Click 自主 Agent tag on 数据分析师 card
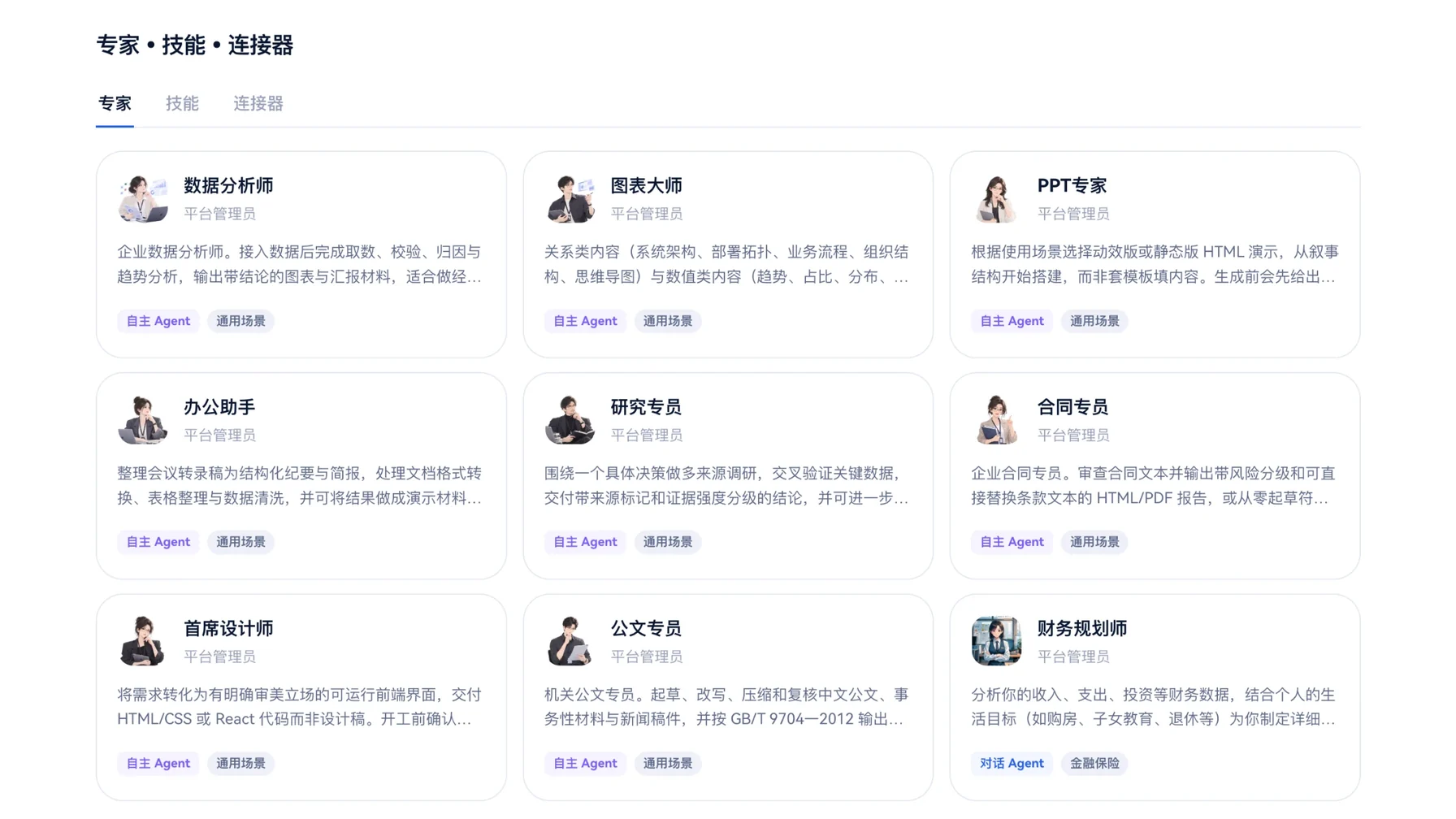The height and width of the screenshot is (819, 1456). 158,321
